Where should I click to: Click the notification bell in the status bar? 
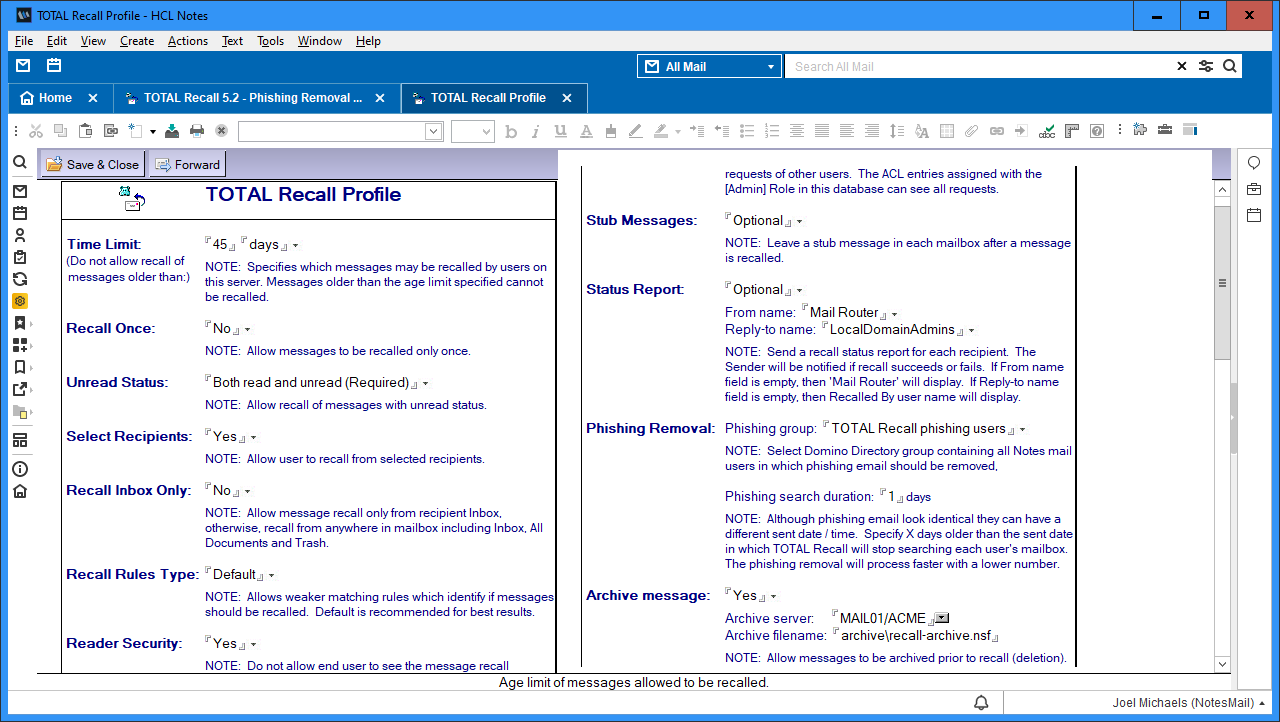pyautogui.click(x=981, y=702)
